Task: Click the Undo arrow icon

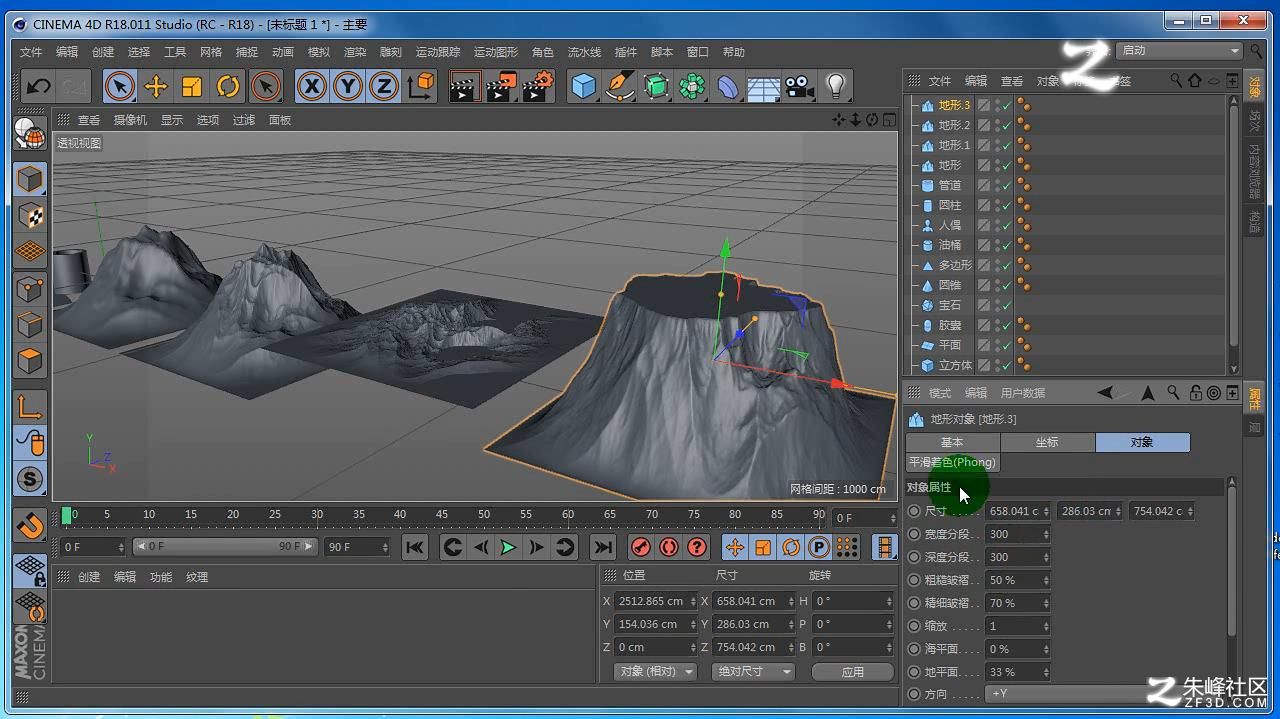Action: click(x=38, y=87)
